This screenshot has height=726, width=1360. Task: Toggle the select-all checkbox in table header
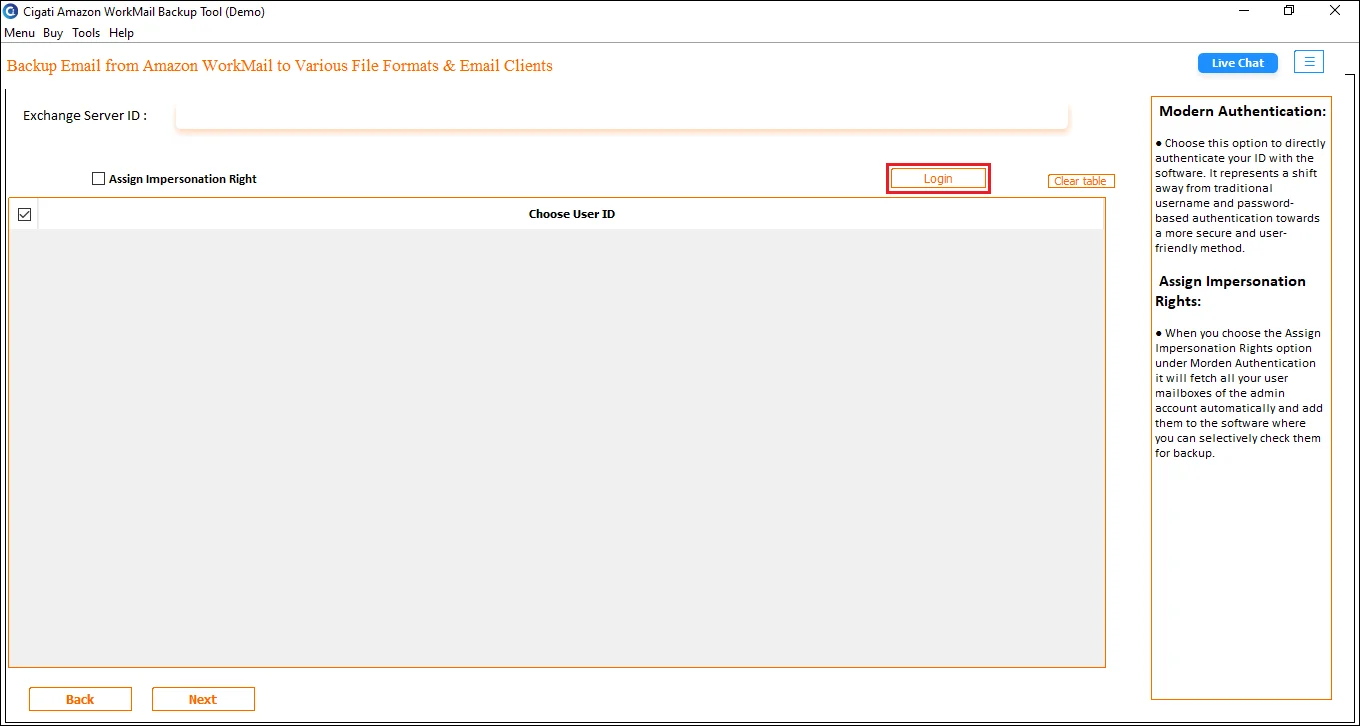25,214
